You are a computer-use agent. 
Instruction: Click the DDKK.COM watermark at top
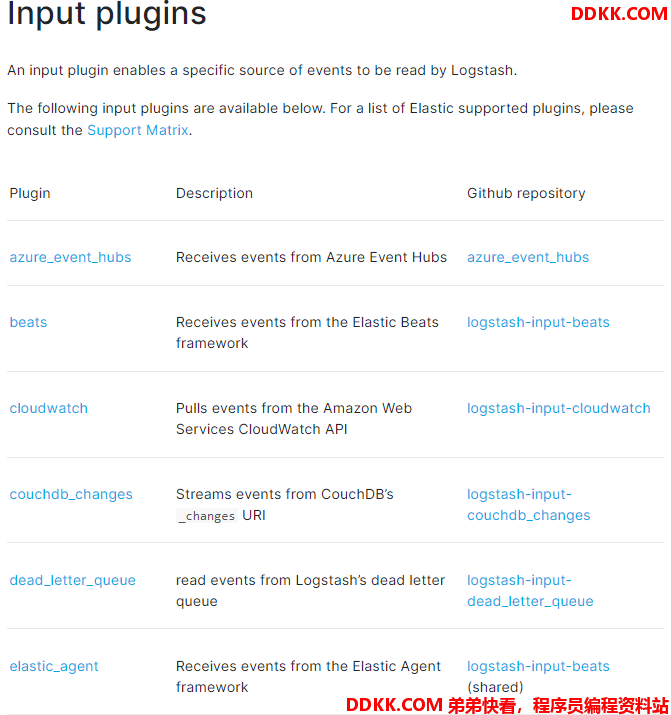(619, 14)
